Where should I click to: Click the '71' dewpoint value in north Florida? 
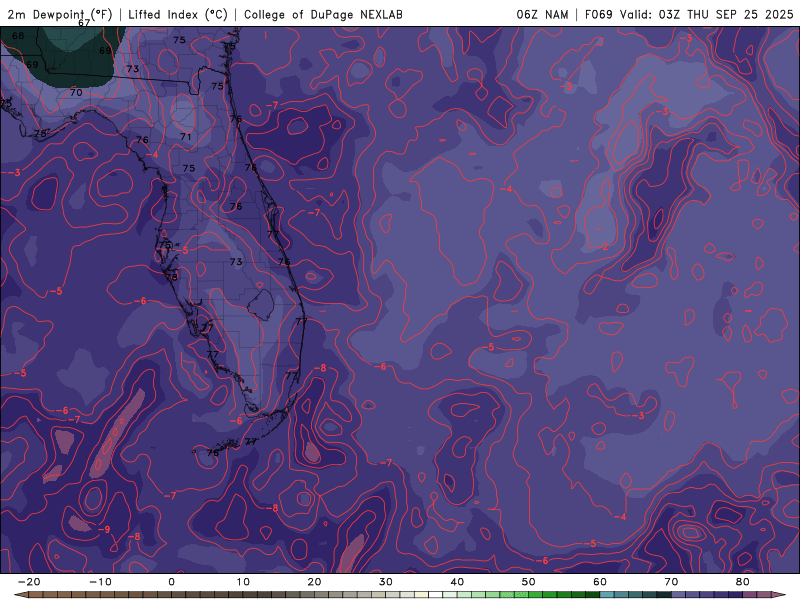(x=186, y=137)
